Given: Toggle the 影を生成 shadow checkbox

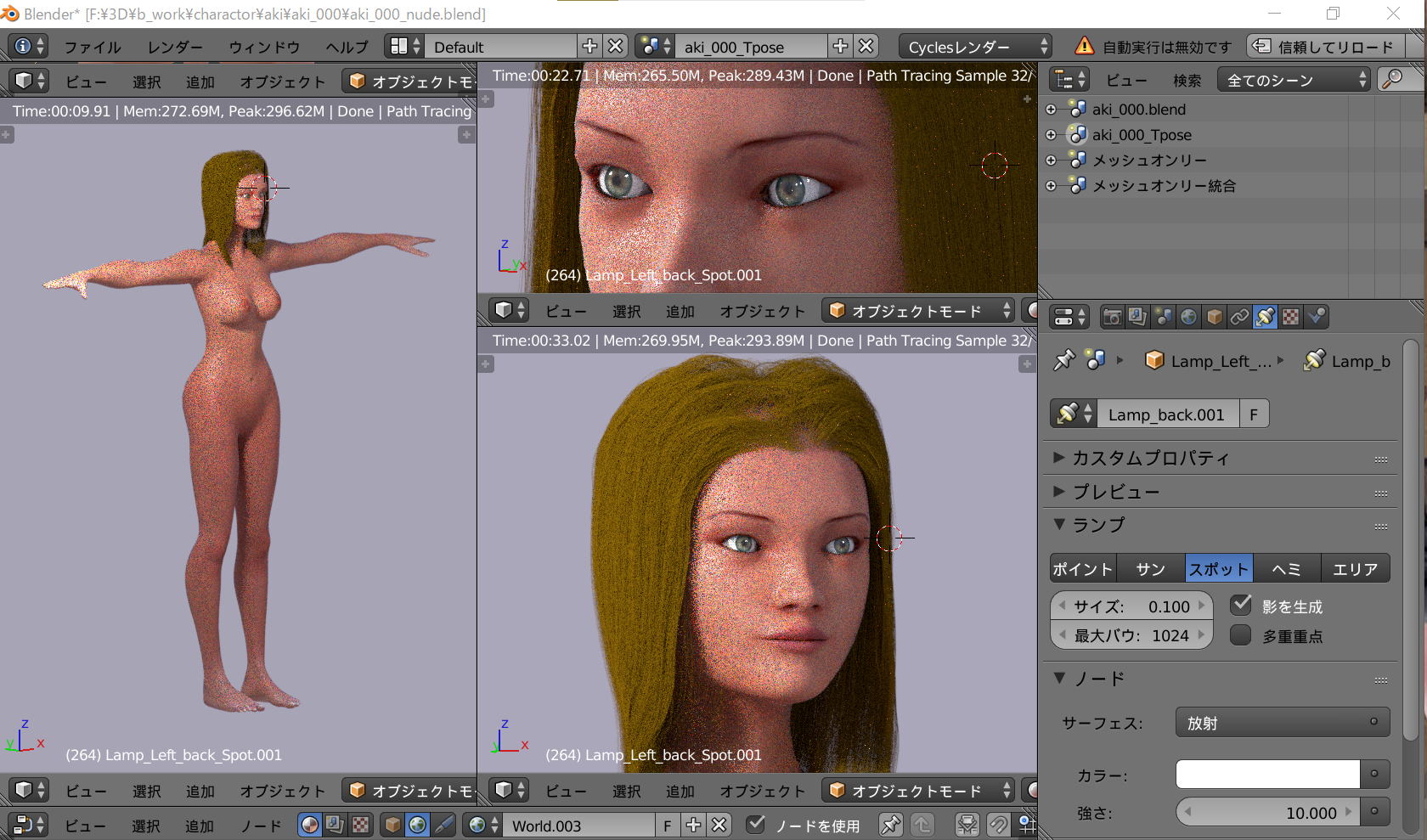Looking at the screenshot, I should 1241,606.
